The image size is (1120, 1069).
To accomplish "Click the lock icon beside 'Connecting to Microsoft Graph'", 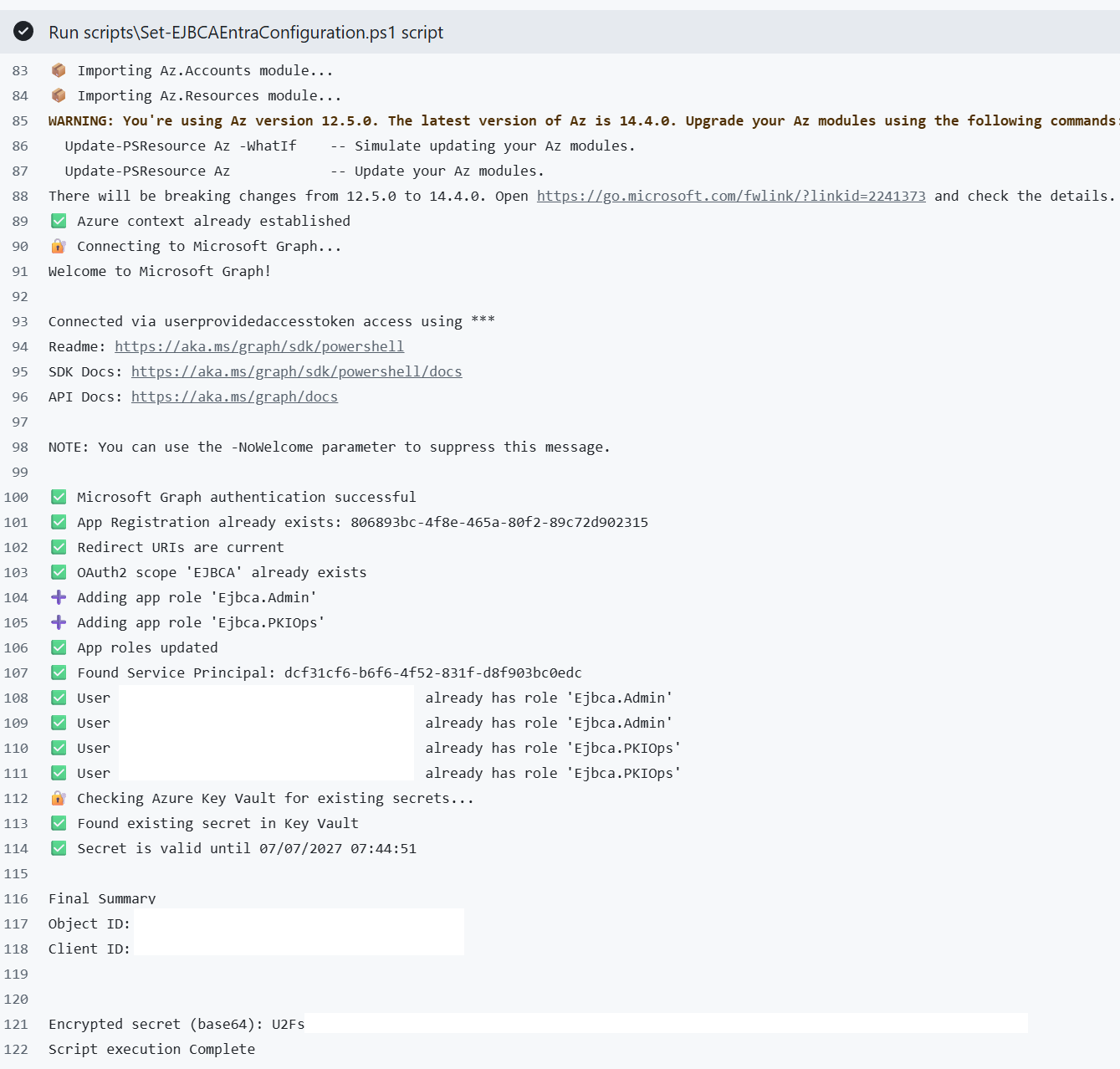I will 59,246.
